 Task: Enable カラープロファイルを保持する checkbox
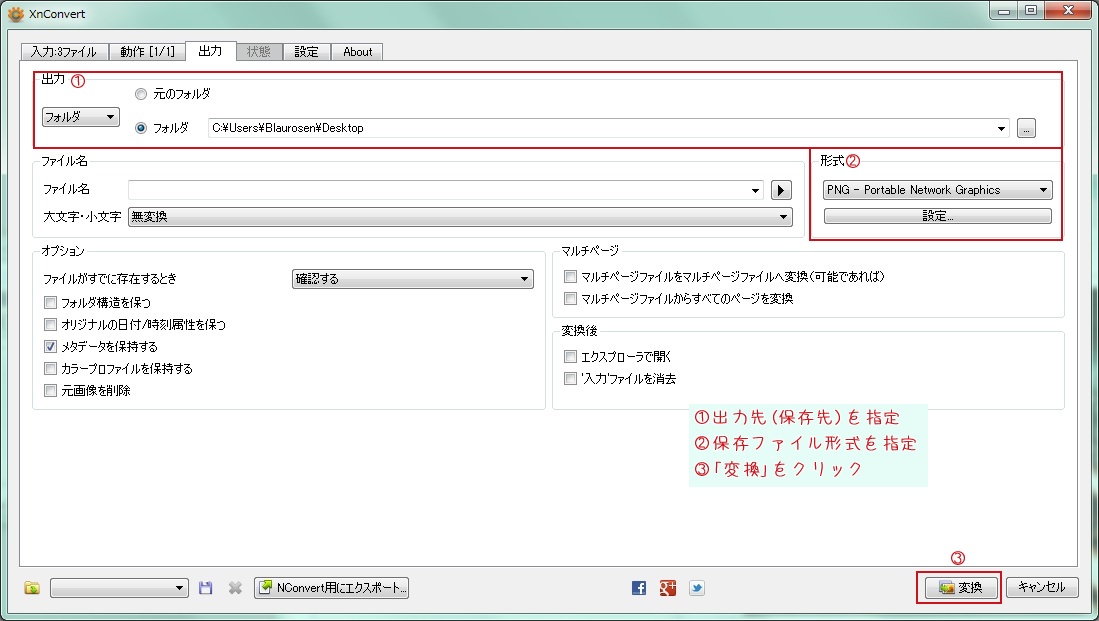click(50, 369)
